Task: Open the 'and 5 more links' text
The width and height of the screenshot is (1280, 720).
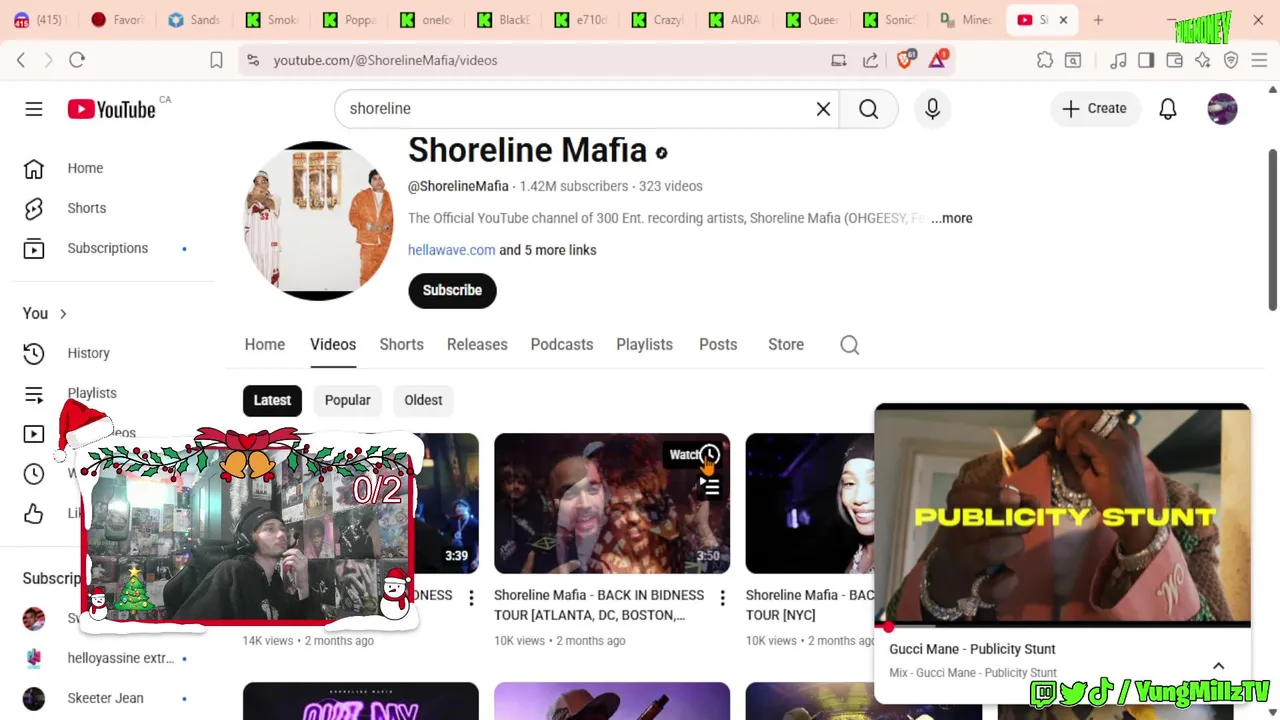Action: pyautogui.click(x=548, y=250)
